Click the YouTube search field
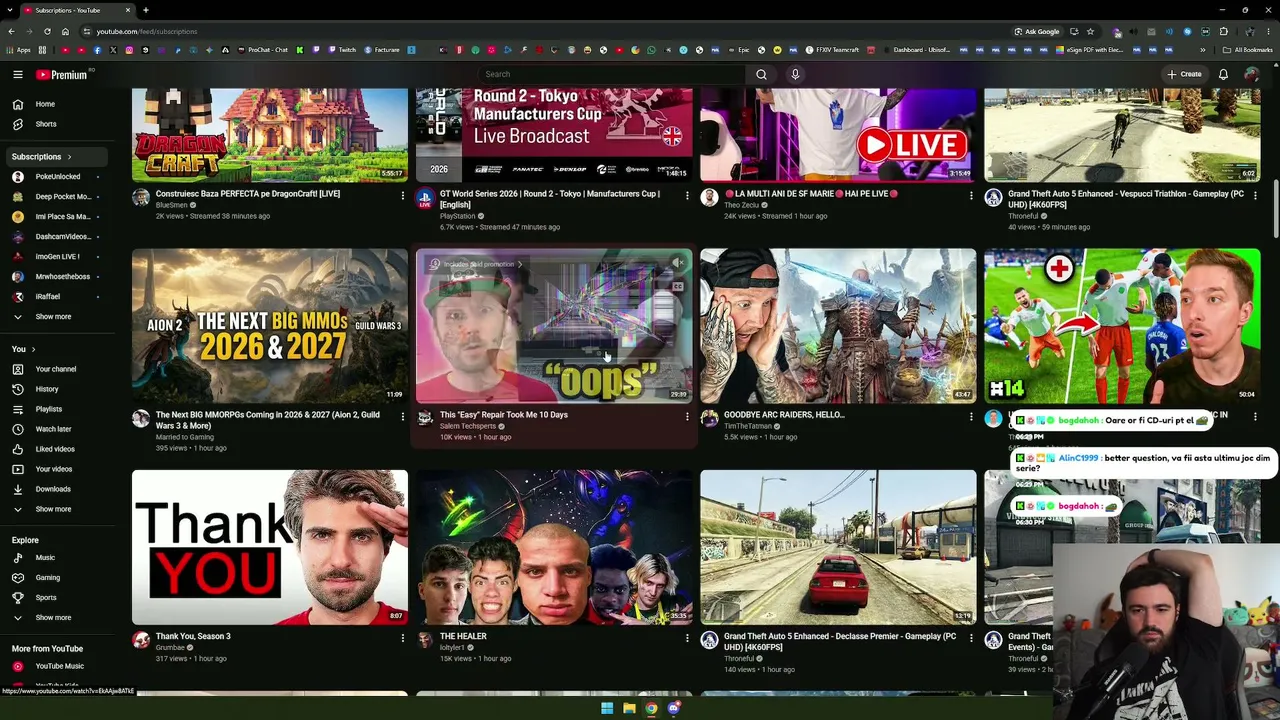 [x=612, y=74]
